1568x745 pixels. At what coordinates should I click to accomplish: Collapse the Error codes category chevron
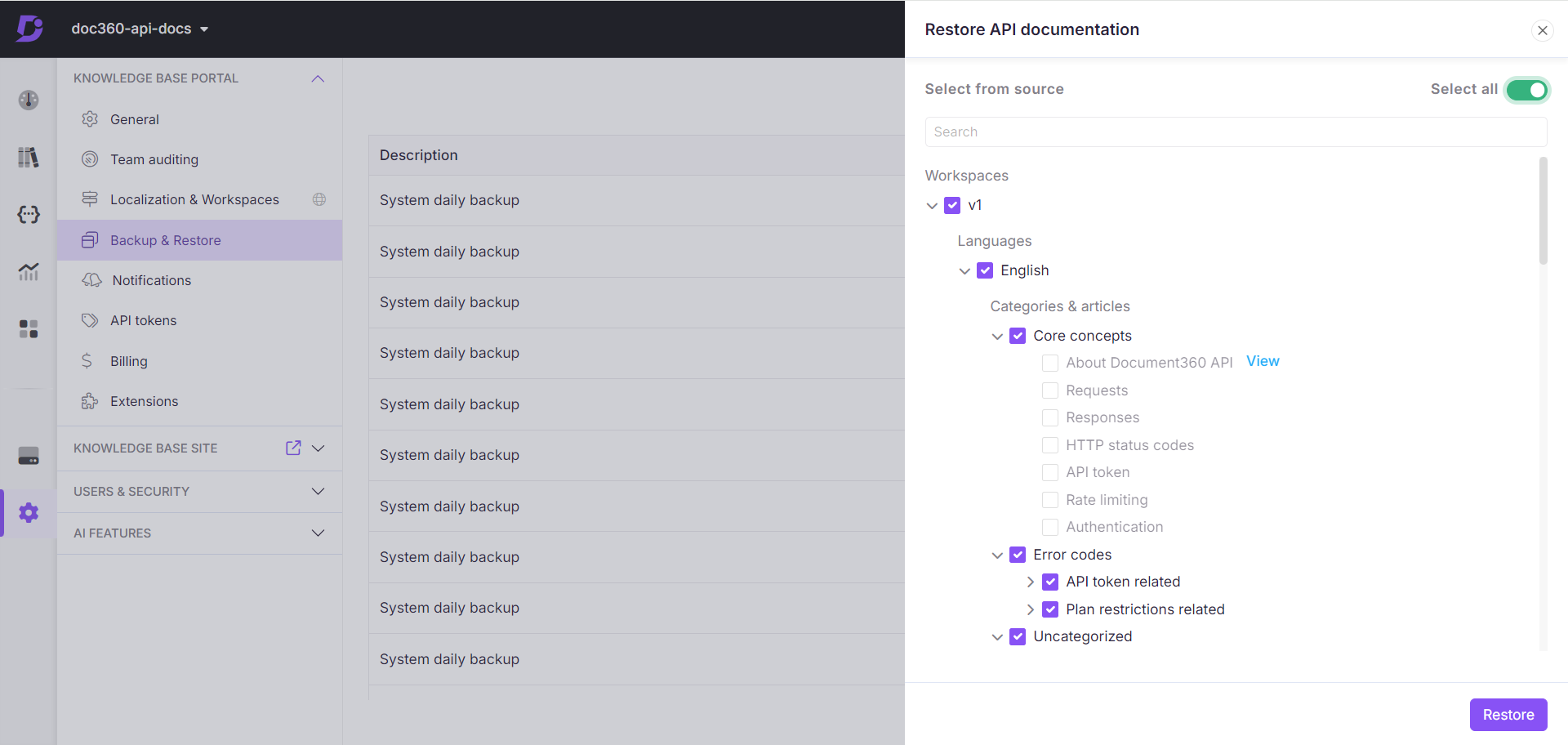997,555
